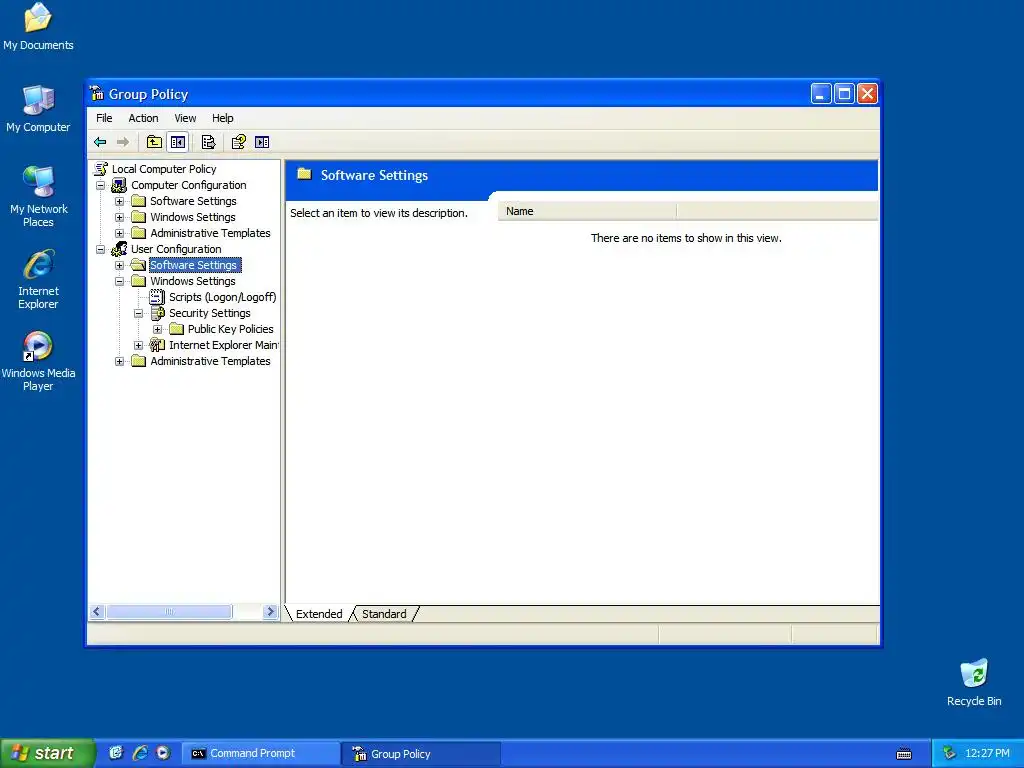Expand Administrative Templates under Computer Configuration
Image resolution: width=1024 pixels, height=768 pixels.
[120, 233]
